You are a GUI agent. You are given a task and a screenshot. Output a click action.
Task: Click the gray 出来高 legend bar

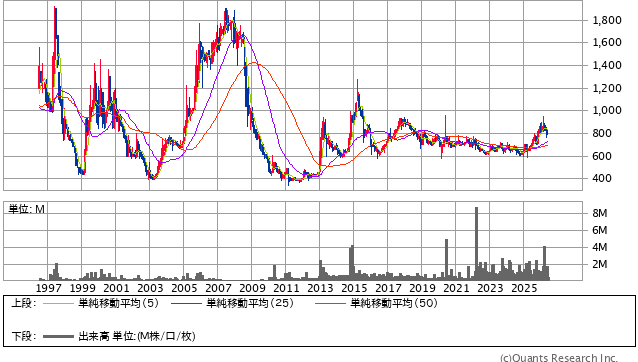pos(59,336)
